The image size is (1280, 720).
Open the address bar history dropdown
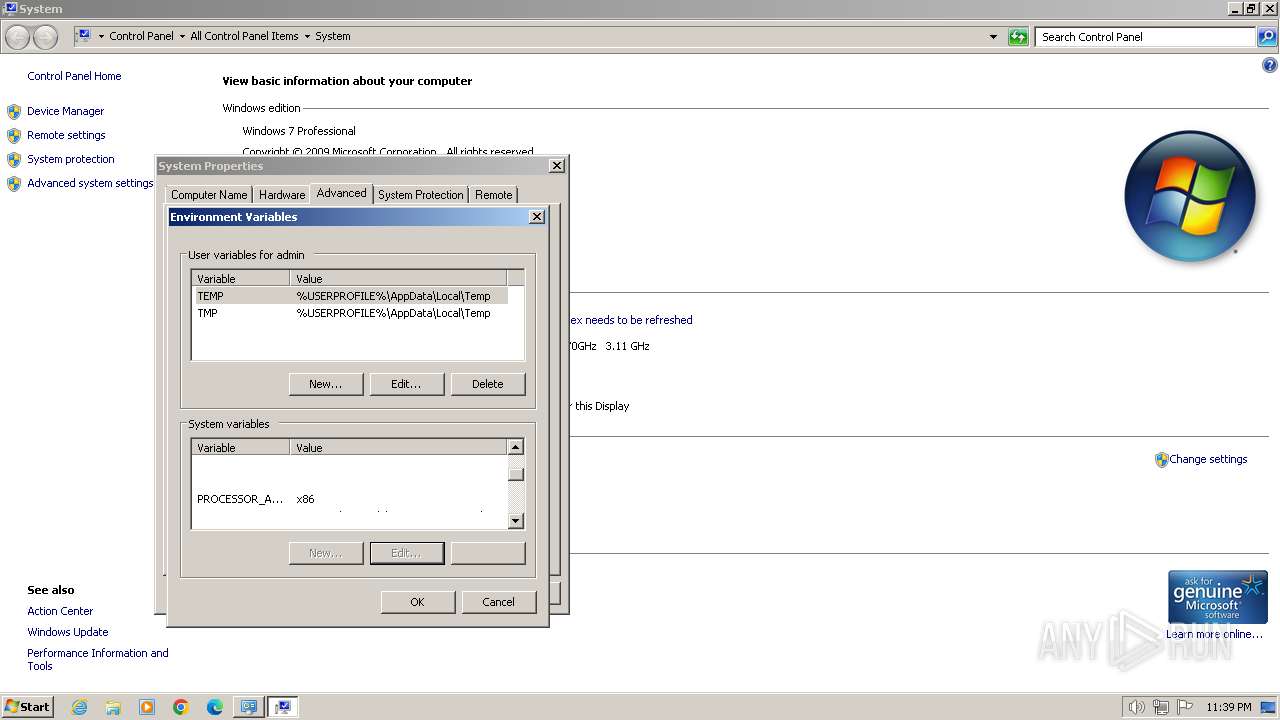point(993,37)
